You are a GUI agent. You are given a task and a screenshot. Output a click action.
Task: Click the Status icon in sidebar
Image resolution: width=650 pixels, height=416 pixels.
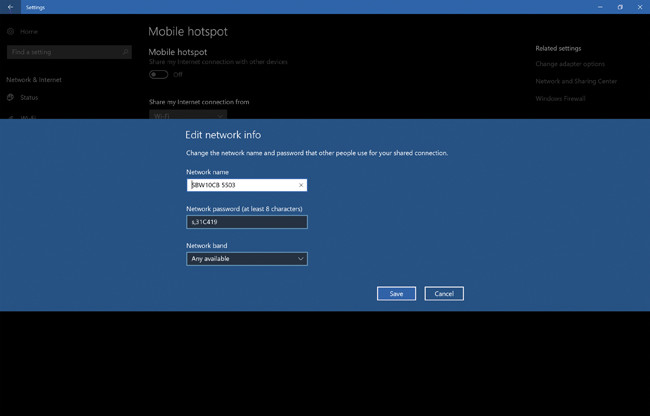[10, 97]
